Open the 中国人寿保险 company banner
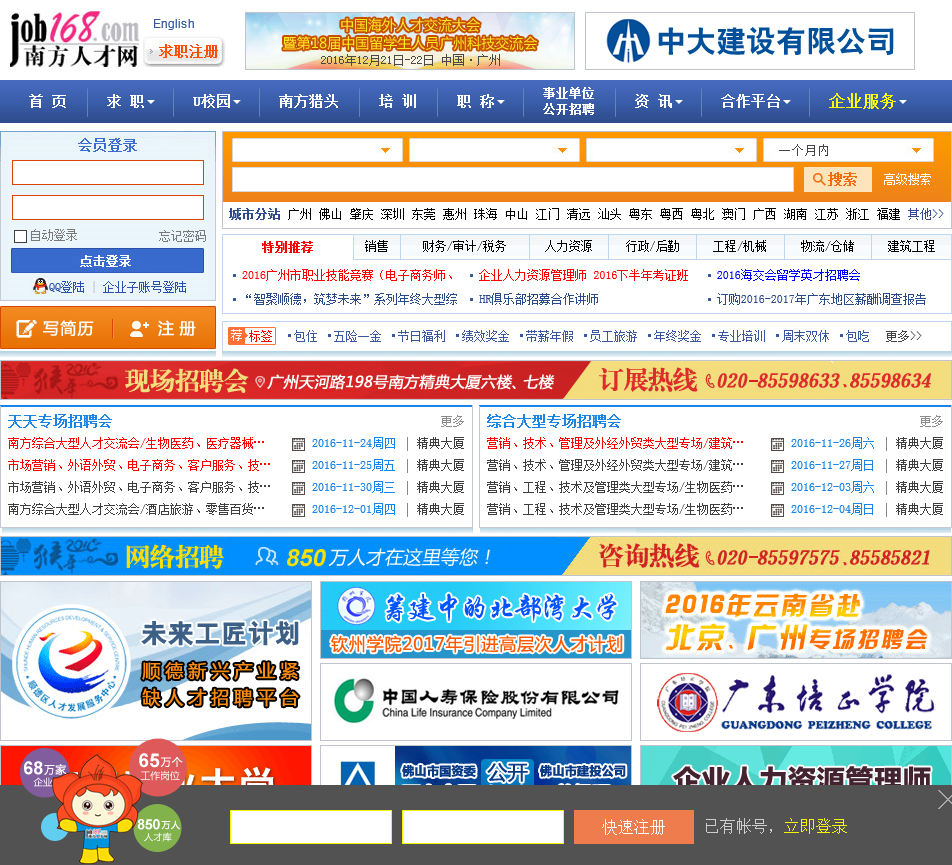Image resolution: width=952 pixels, height=865 pixels. point(476,702)
